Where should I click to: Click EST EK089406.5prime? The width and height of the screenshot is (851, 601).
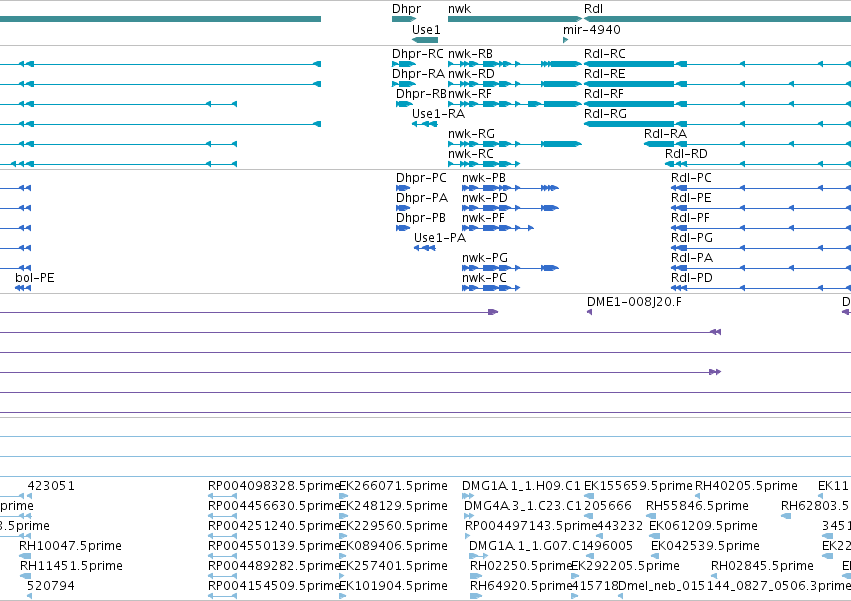[x=393, y=546]
